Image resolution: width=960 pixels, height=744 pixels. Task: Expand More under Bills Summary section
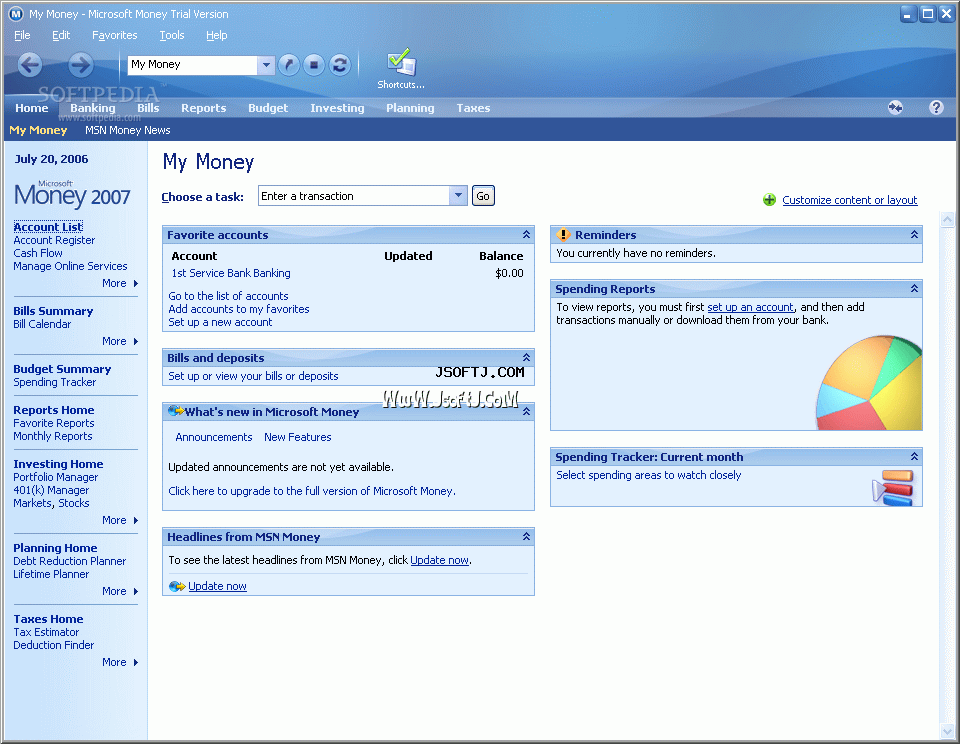tap(120, 341)
